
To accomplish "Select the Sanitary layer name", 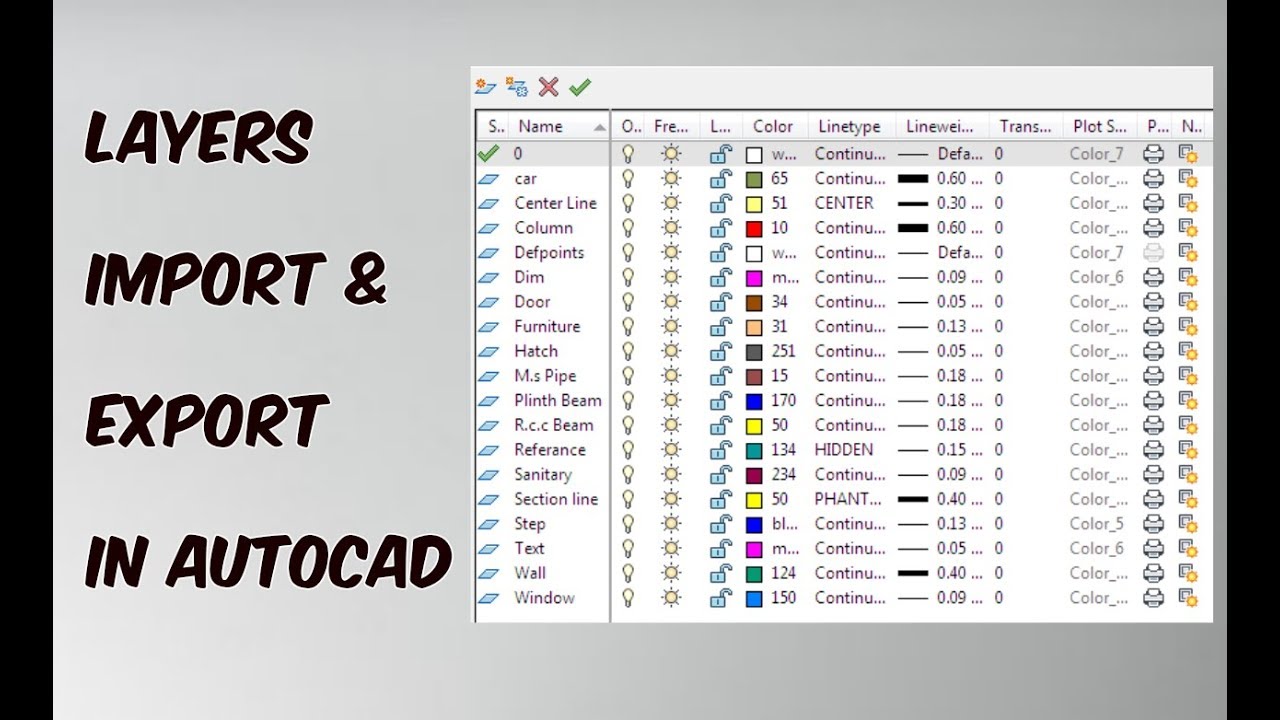I will point(543,474).
